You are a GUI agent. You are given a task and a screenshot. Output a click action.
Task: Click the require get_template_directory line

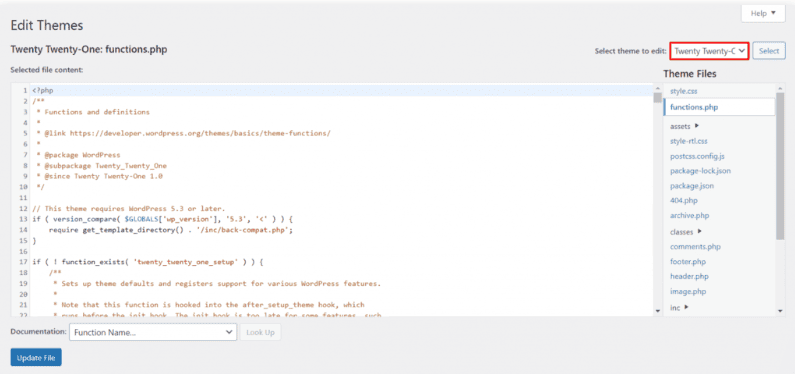click(x=171, y=230)
